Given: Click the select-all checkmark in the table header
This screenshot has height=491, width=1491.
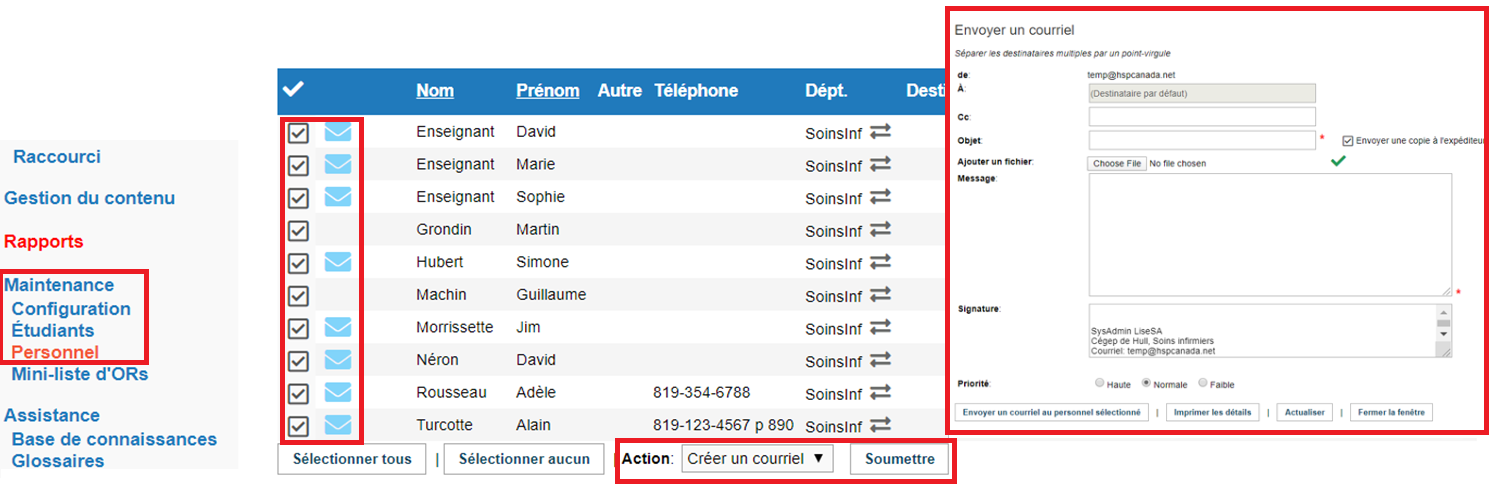Looking at the screenshot, I should pyautogui.click(x=293, y=90).
